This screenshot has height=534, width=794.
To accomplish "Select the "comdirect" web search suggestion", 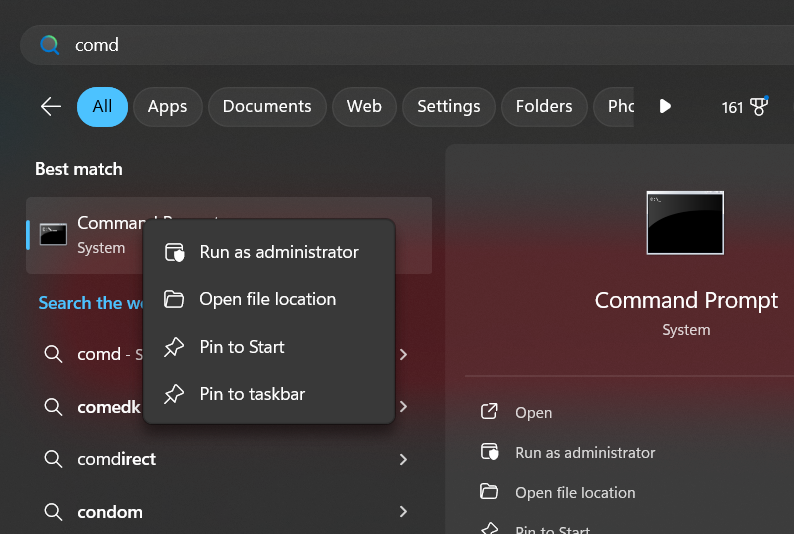I will [x=229, y=459].
